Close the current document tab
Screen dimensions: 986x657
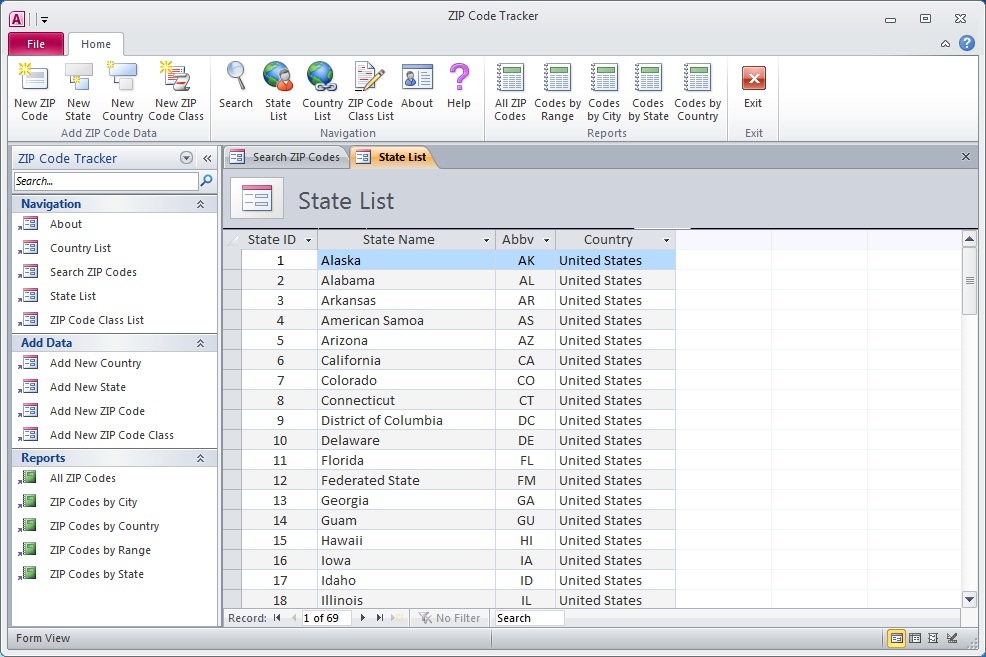point(966,157)
